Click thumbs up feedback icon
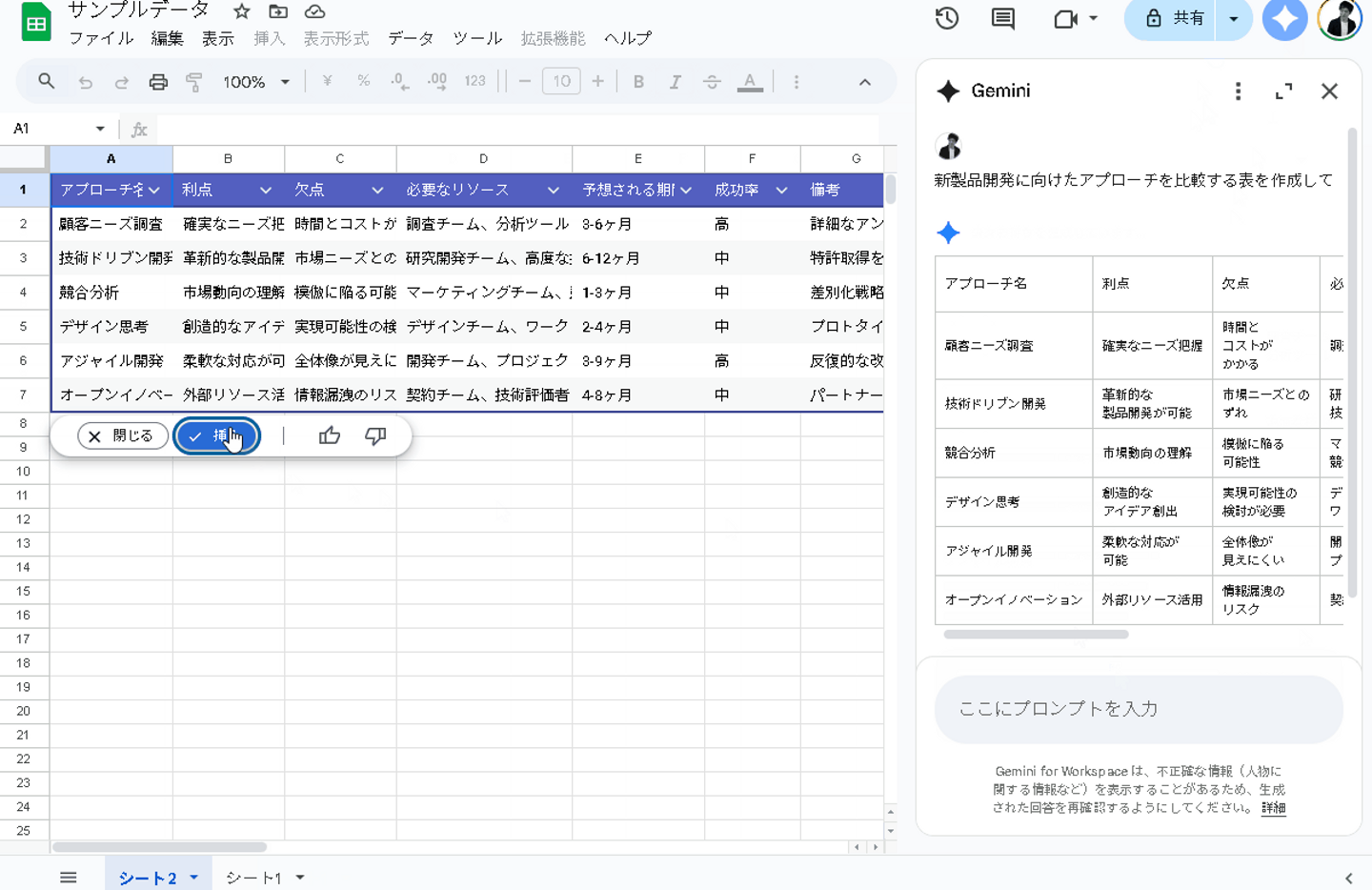This screenshot has width=1372, height=890. 330,435
